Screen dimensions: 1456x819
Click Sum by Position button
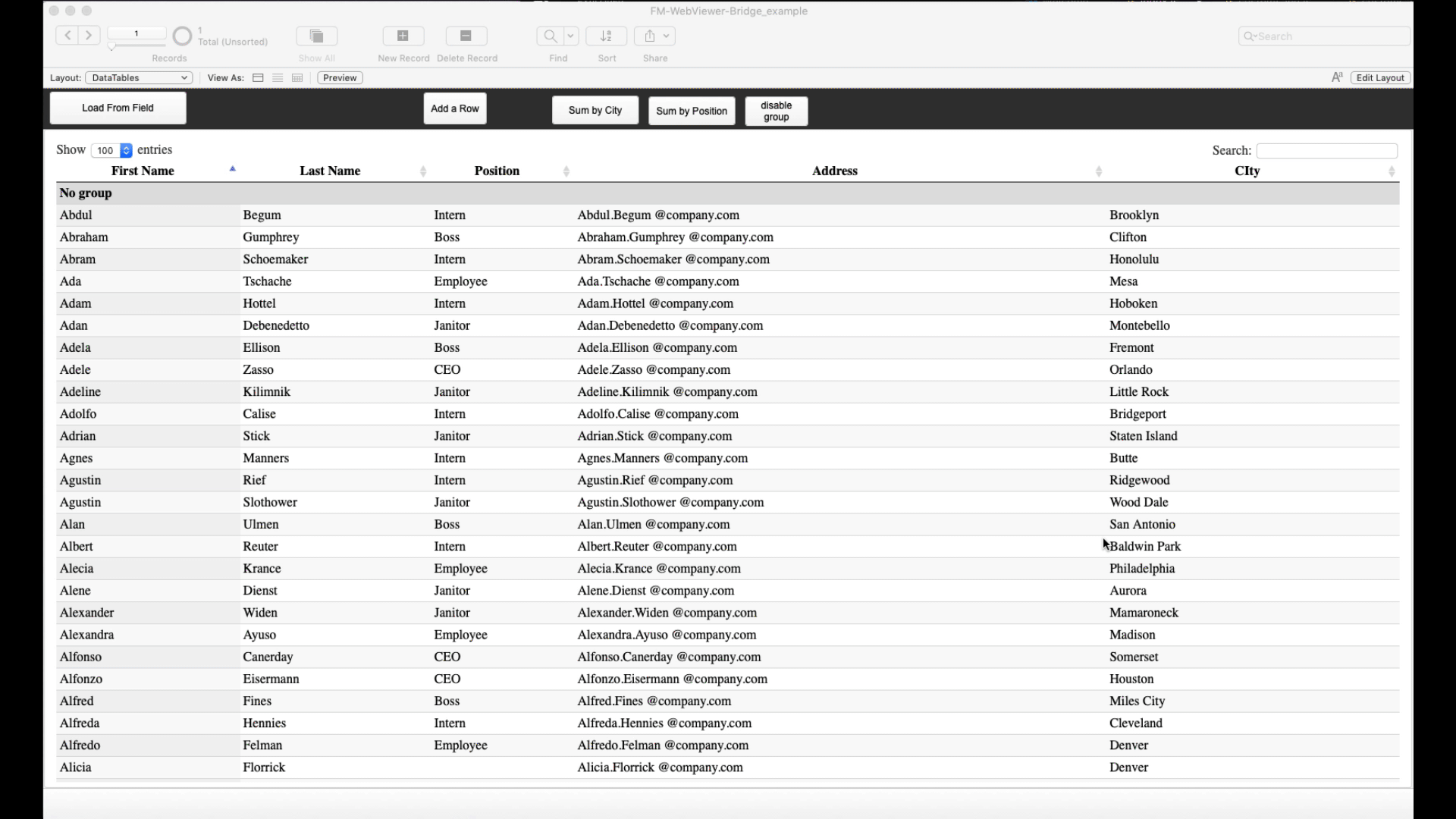[x=692, y=111]
